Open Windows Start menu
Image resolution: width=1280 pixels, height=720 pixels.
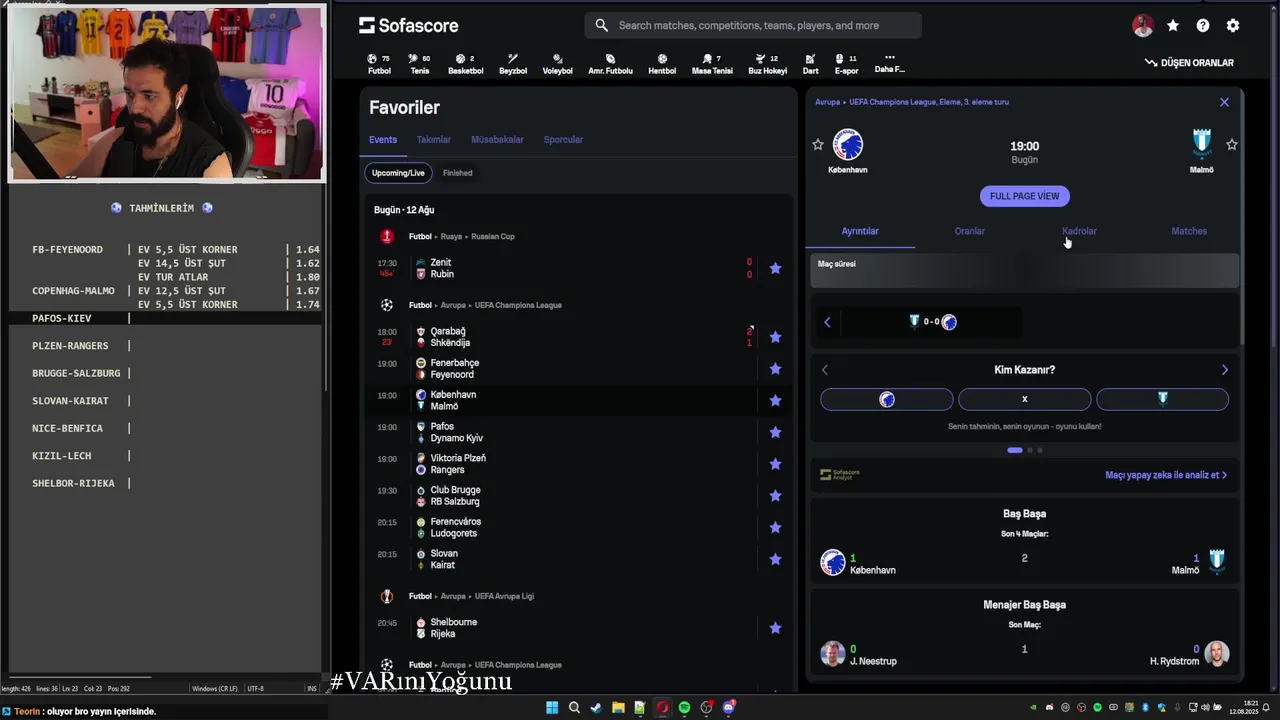coord(552,707)
